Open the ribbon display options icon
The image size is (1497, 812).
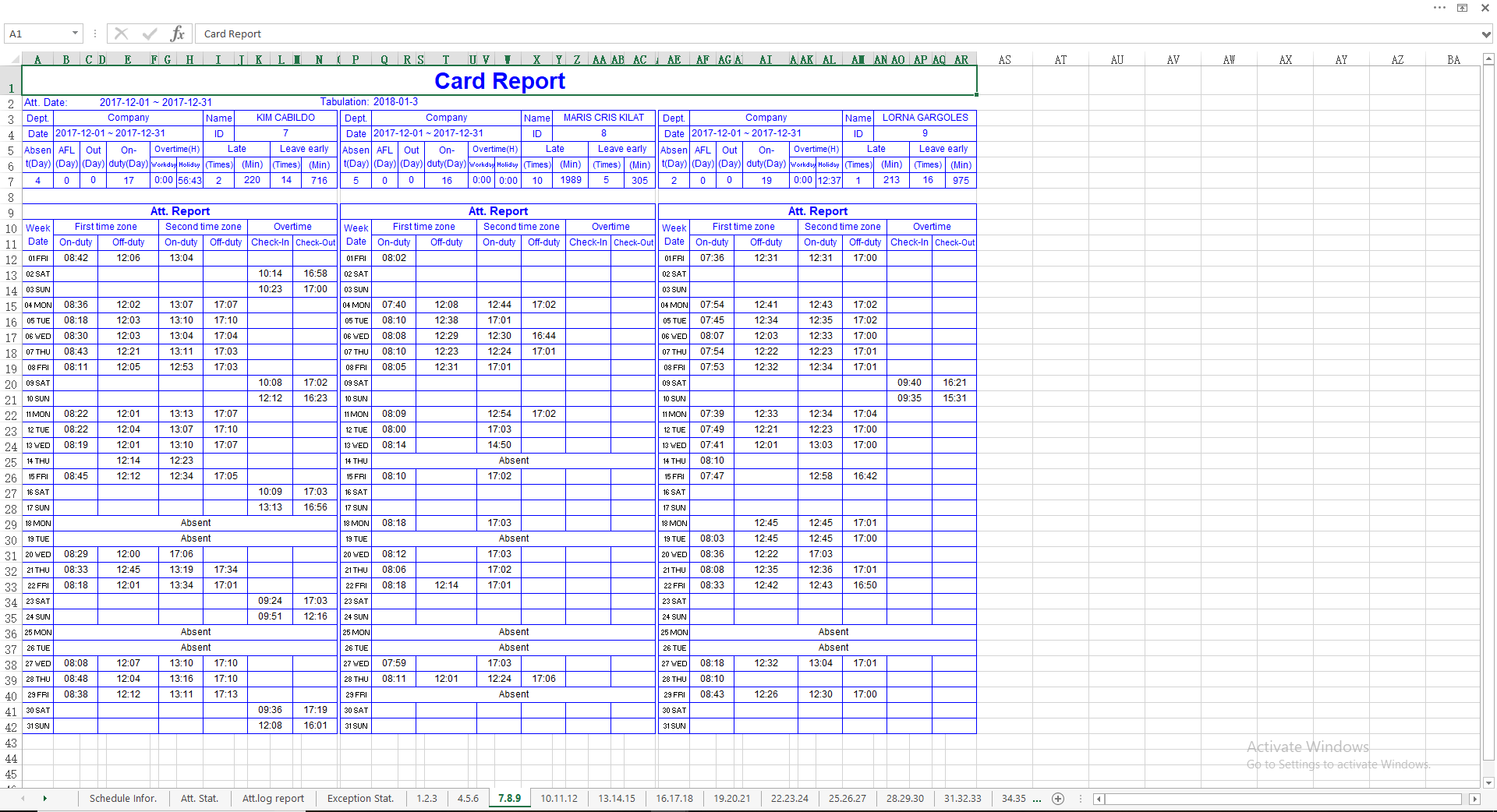1462,8
